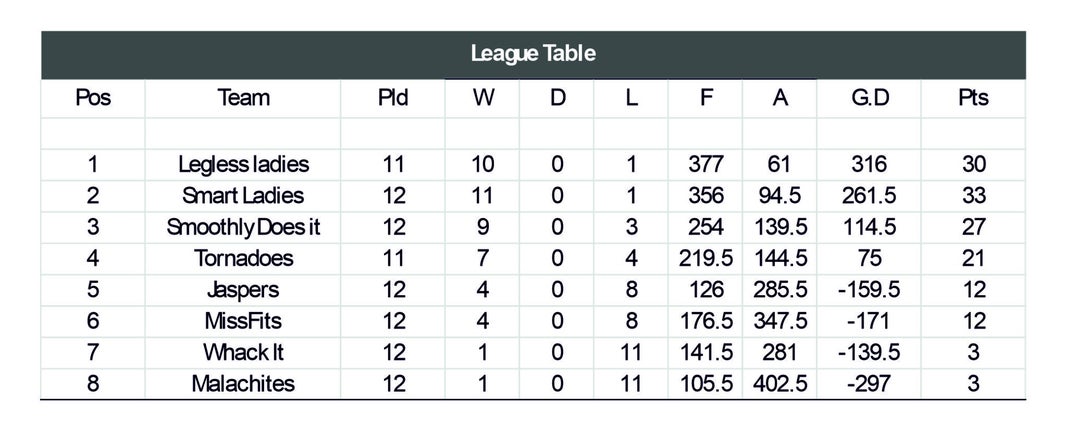
Task: Select the MissFits team cell
Action: tap(243, 321)
